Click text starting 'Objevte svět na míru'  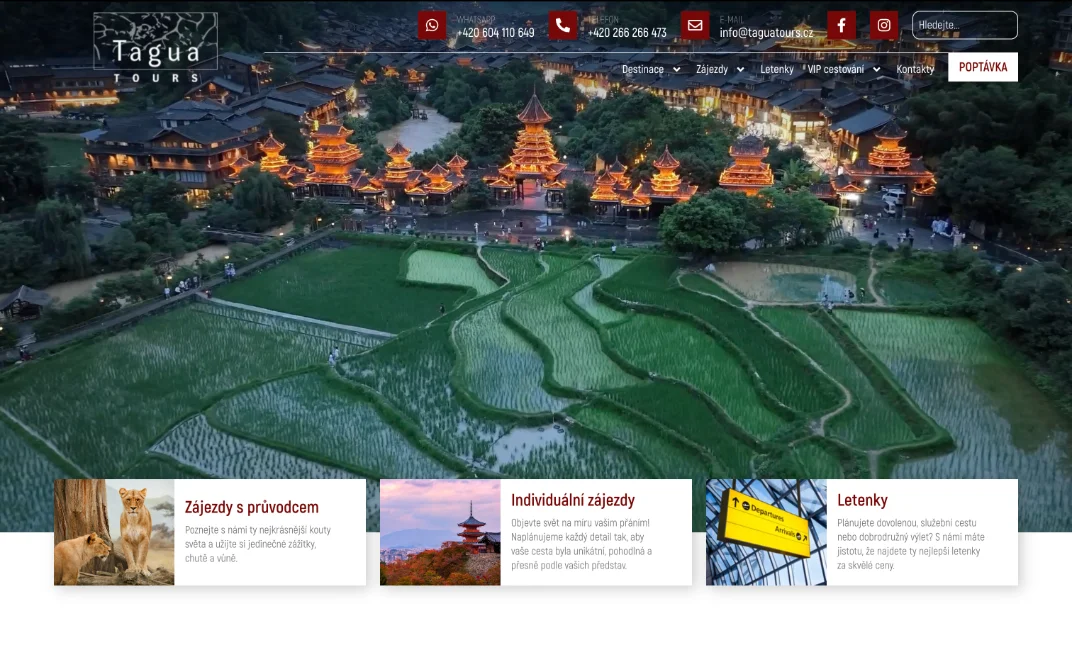point(581,544)
